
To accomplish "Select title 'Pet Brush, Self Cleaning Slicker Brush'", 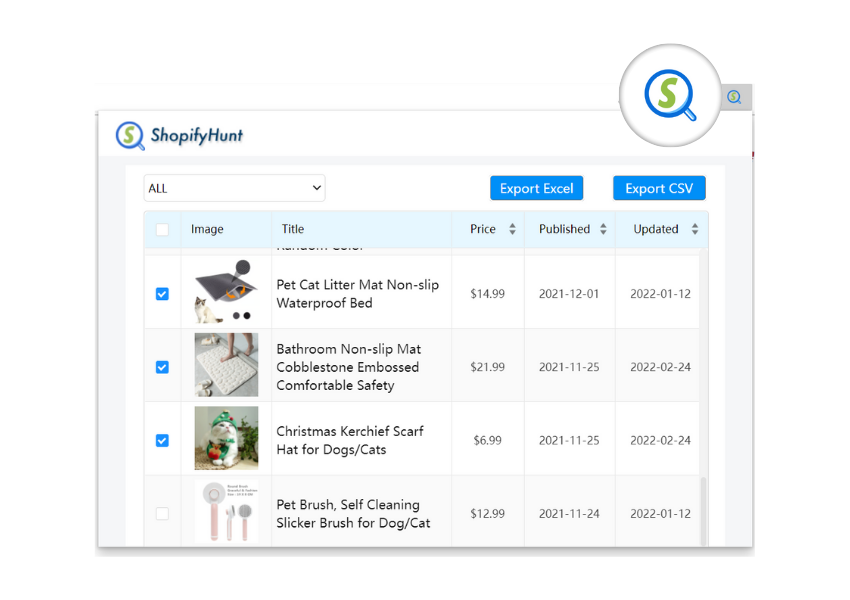I will pyautogui.click(x=353, y=514).
